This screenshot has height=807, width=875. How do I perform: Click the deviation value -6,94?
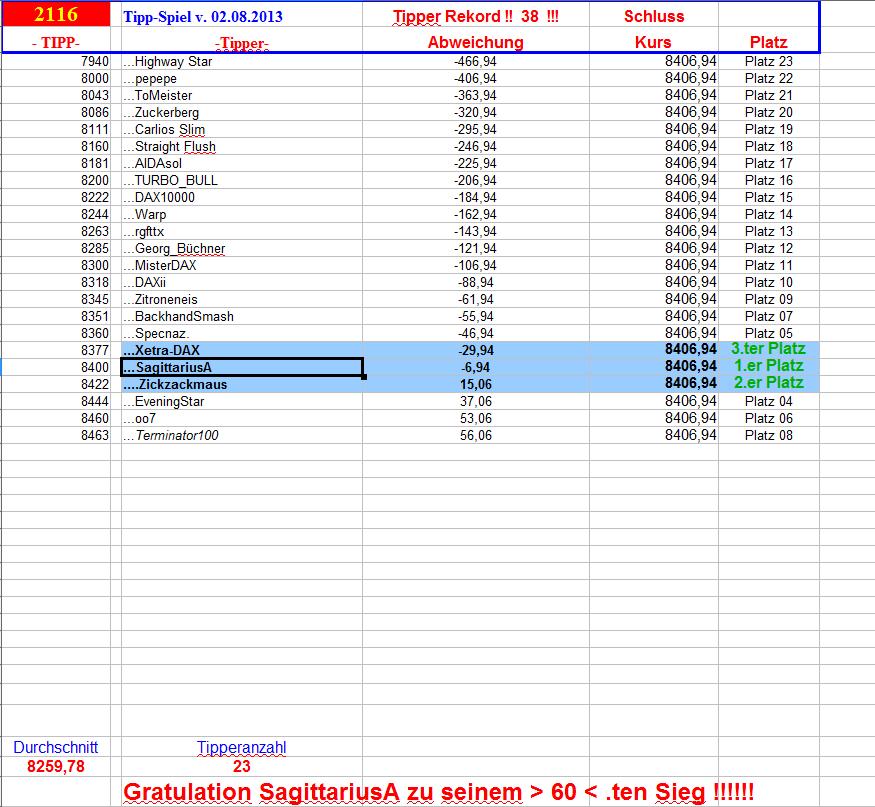(475, 368)
